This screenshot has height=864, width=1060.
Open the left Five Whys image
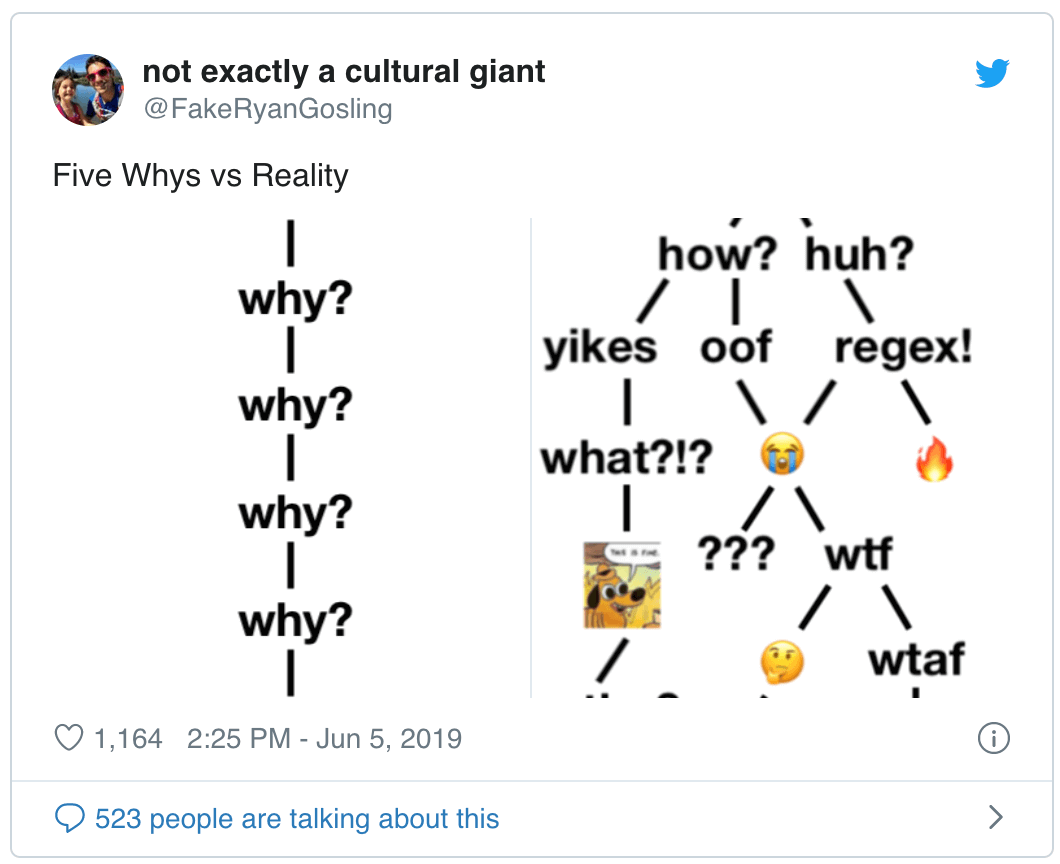click(291, 458)
